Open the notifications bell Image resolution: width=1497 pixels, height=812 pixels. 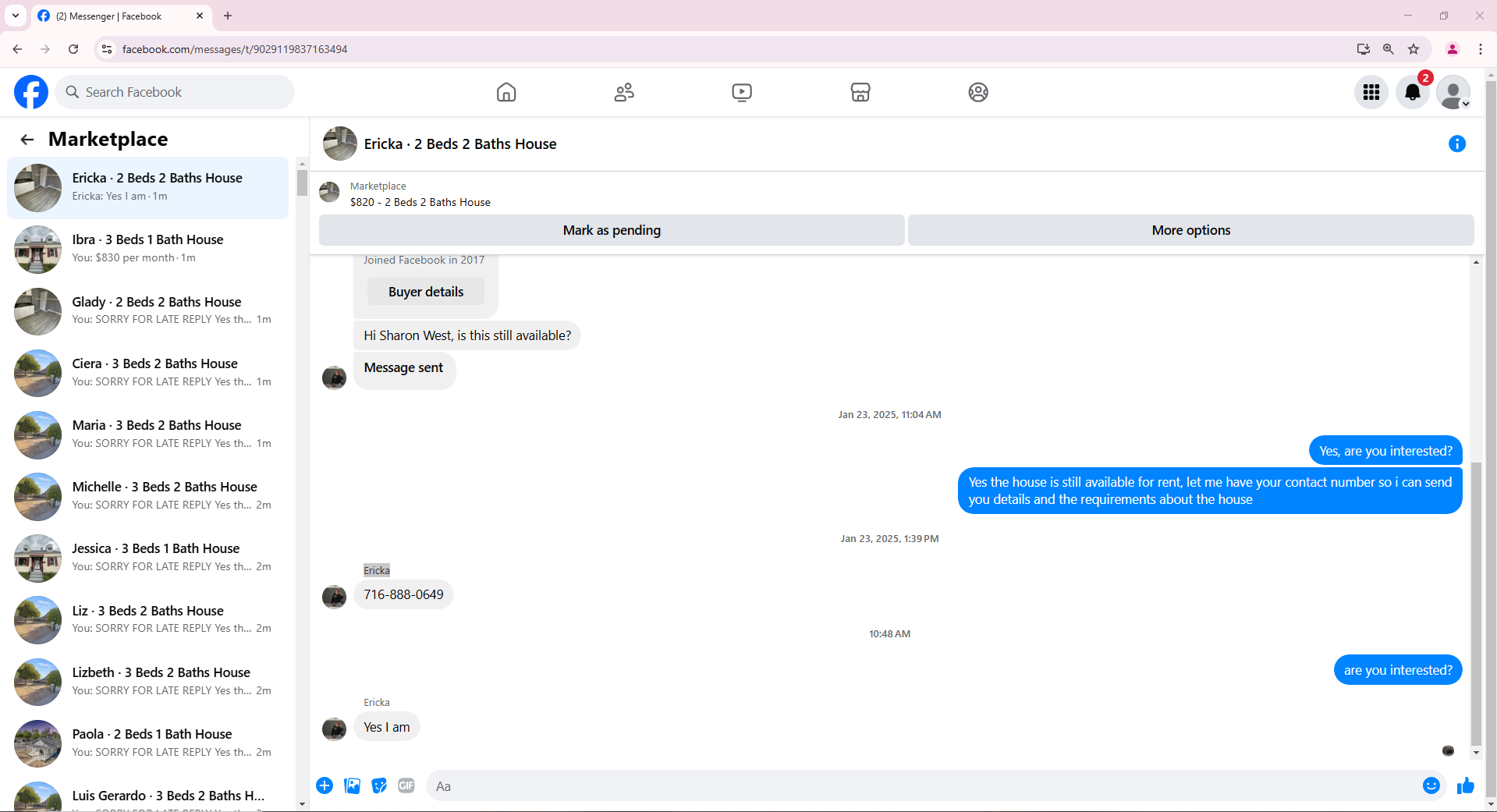tap(1413, 92)
